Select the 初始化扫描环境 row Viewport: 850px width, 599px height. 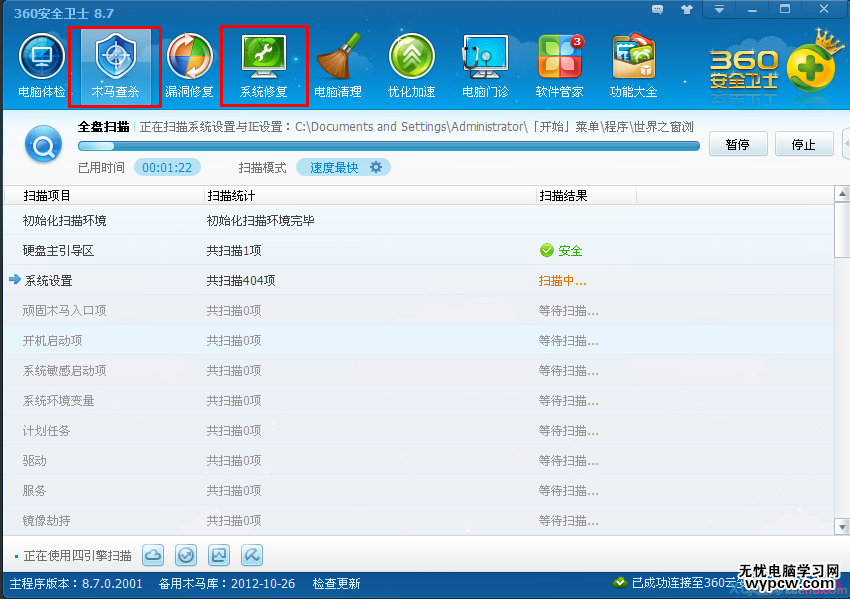click(x=418, y=221)
